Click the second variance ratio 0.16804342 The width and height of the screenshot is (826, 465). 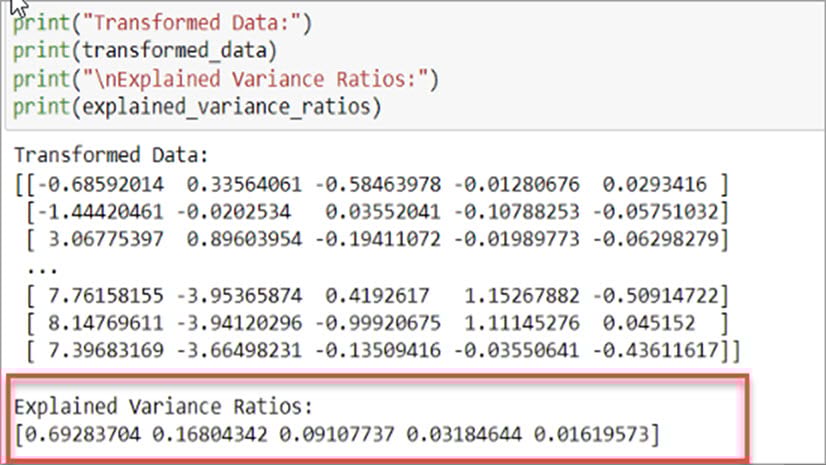[206, 435]
